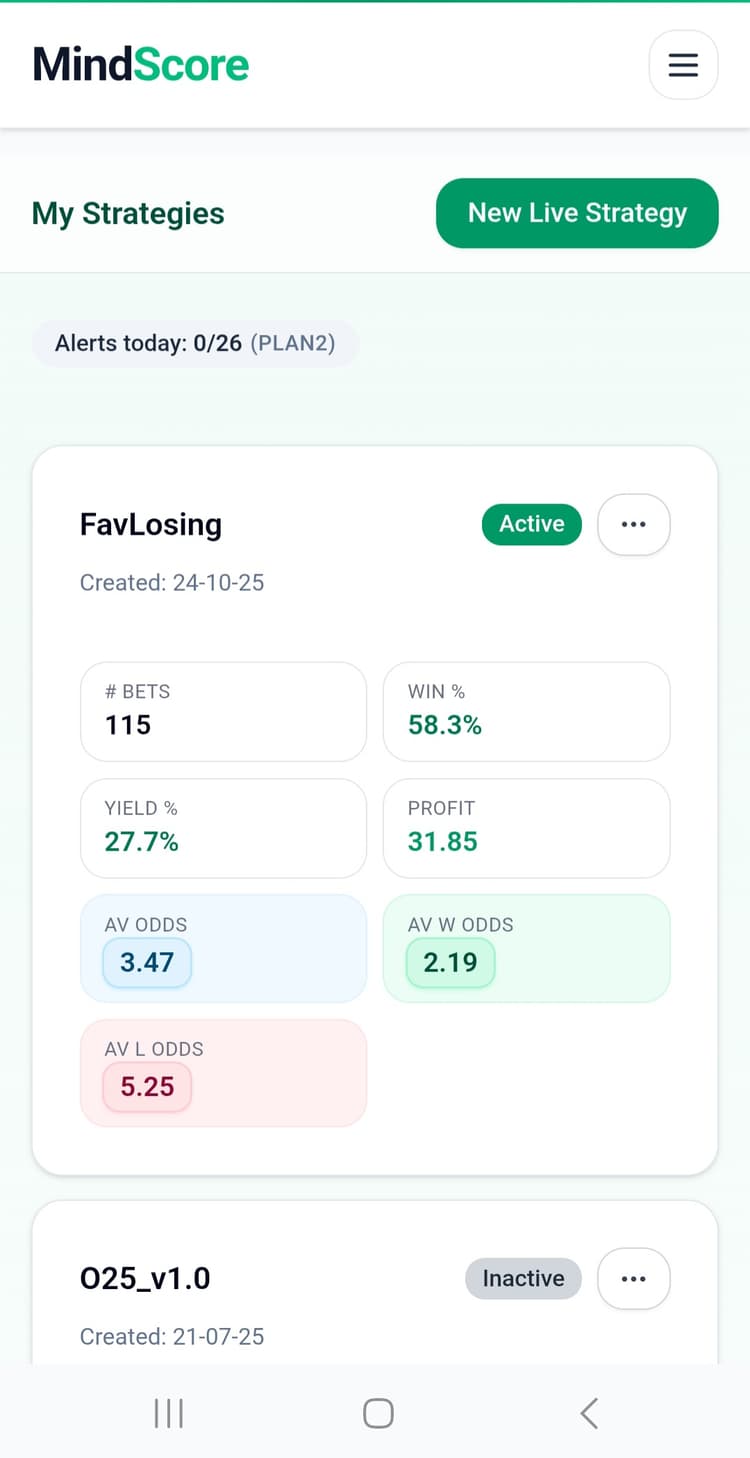Screen dimensions: 750x1458
Task: Tap the YIELD % 27.7% card
Action: pyautogui.click(x=223, y=828)
